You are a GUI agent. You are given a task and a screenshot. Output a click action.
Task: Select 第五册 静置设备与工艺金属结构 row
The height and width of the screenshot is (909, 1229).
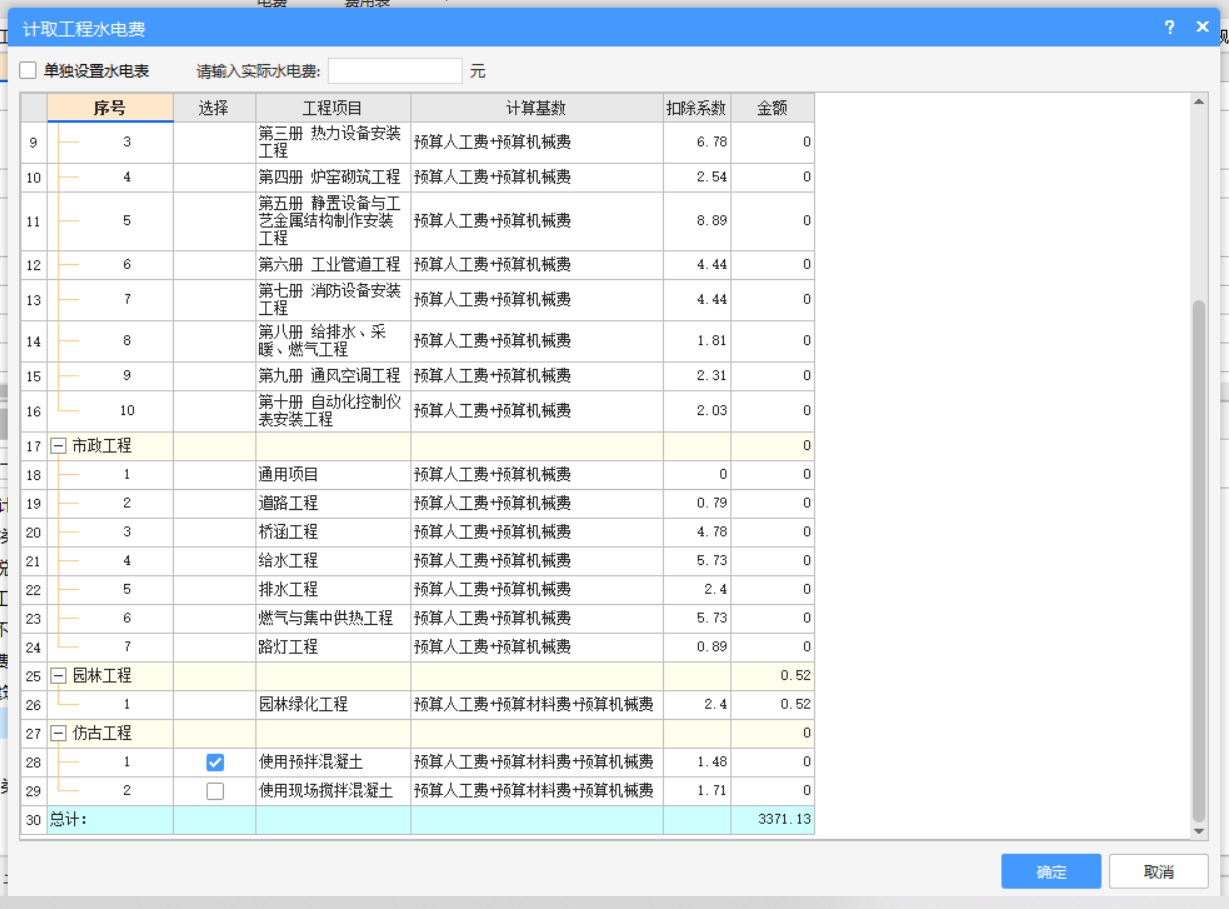418,221
